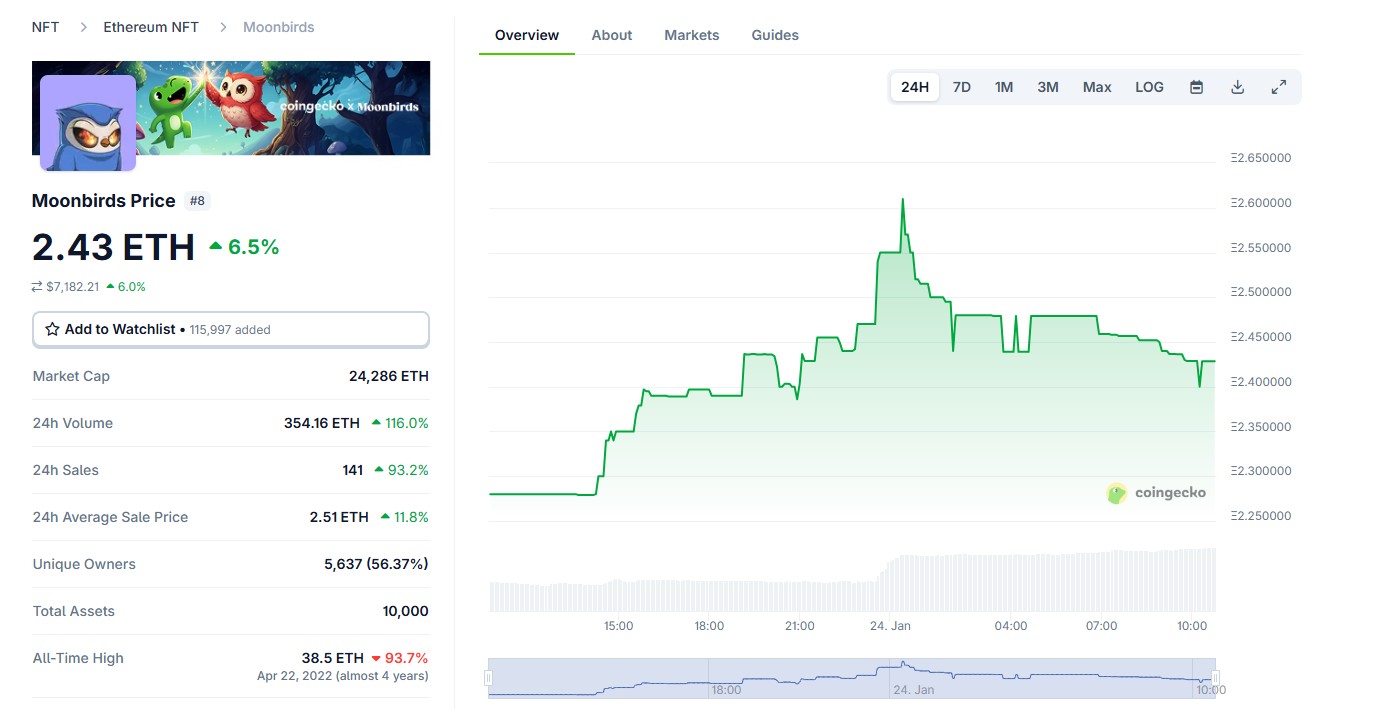Click the star in Add to Watchlist

coord(52,329)
